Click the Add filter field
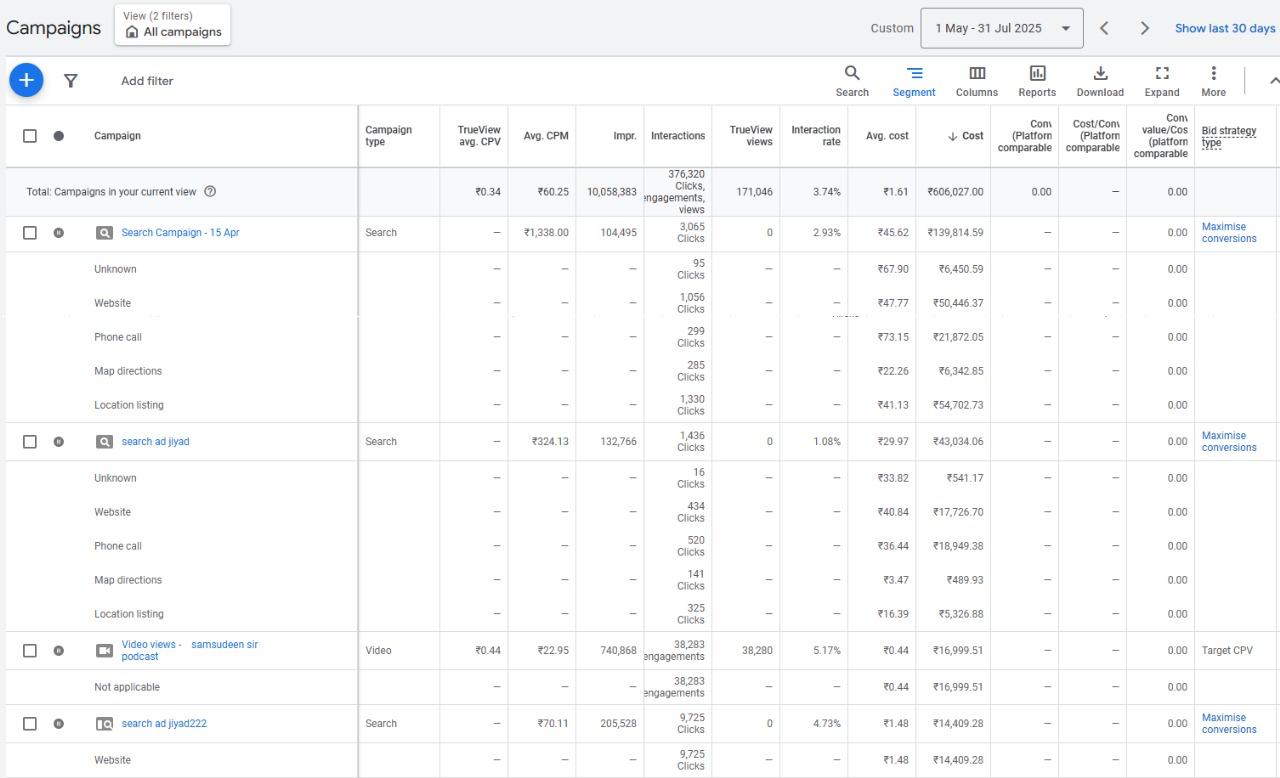 [x=147, y=81]
